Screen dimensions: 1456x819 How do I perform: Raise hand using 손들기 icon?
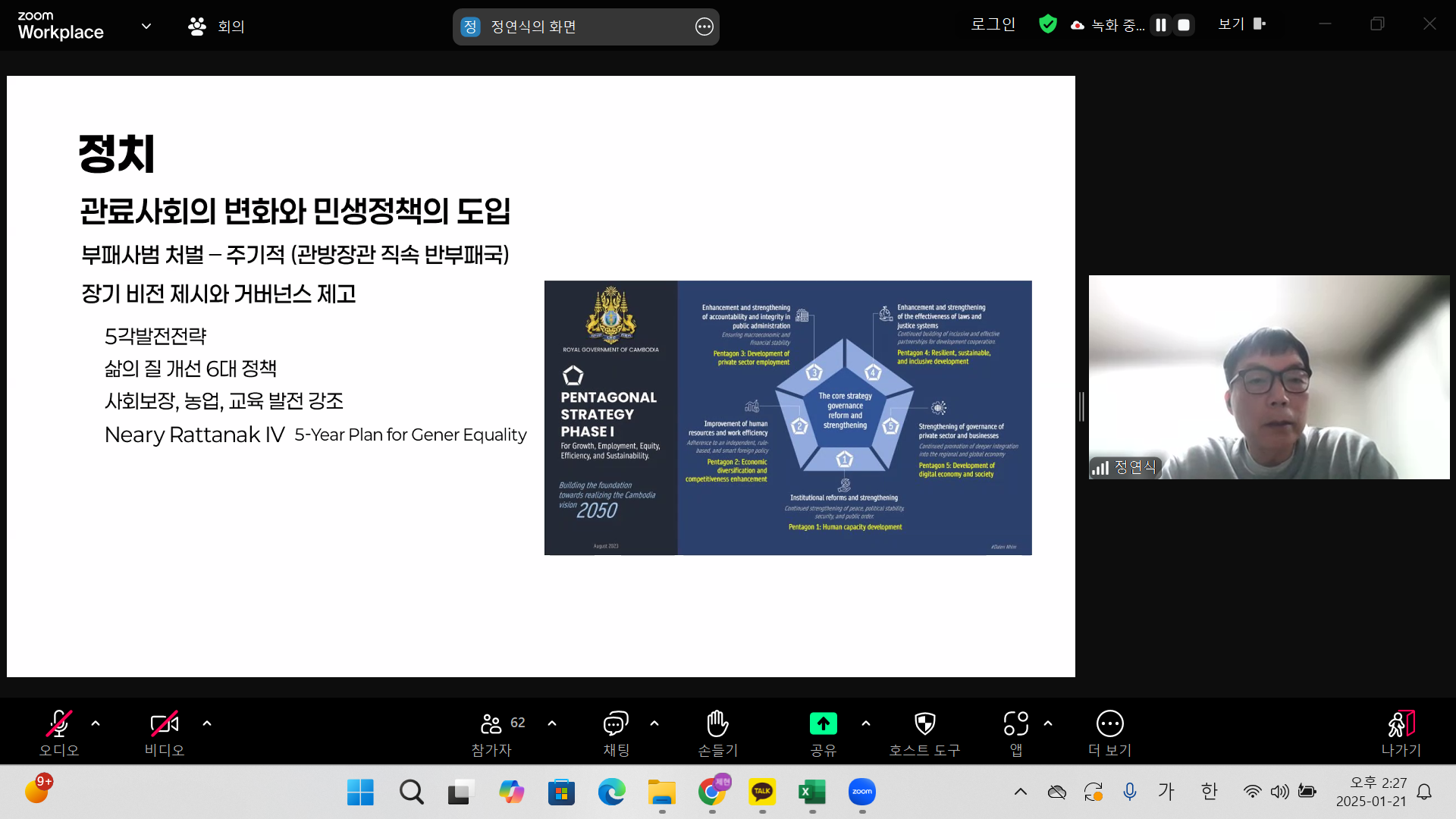716,730
